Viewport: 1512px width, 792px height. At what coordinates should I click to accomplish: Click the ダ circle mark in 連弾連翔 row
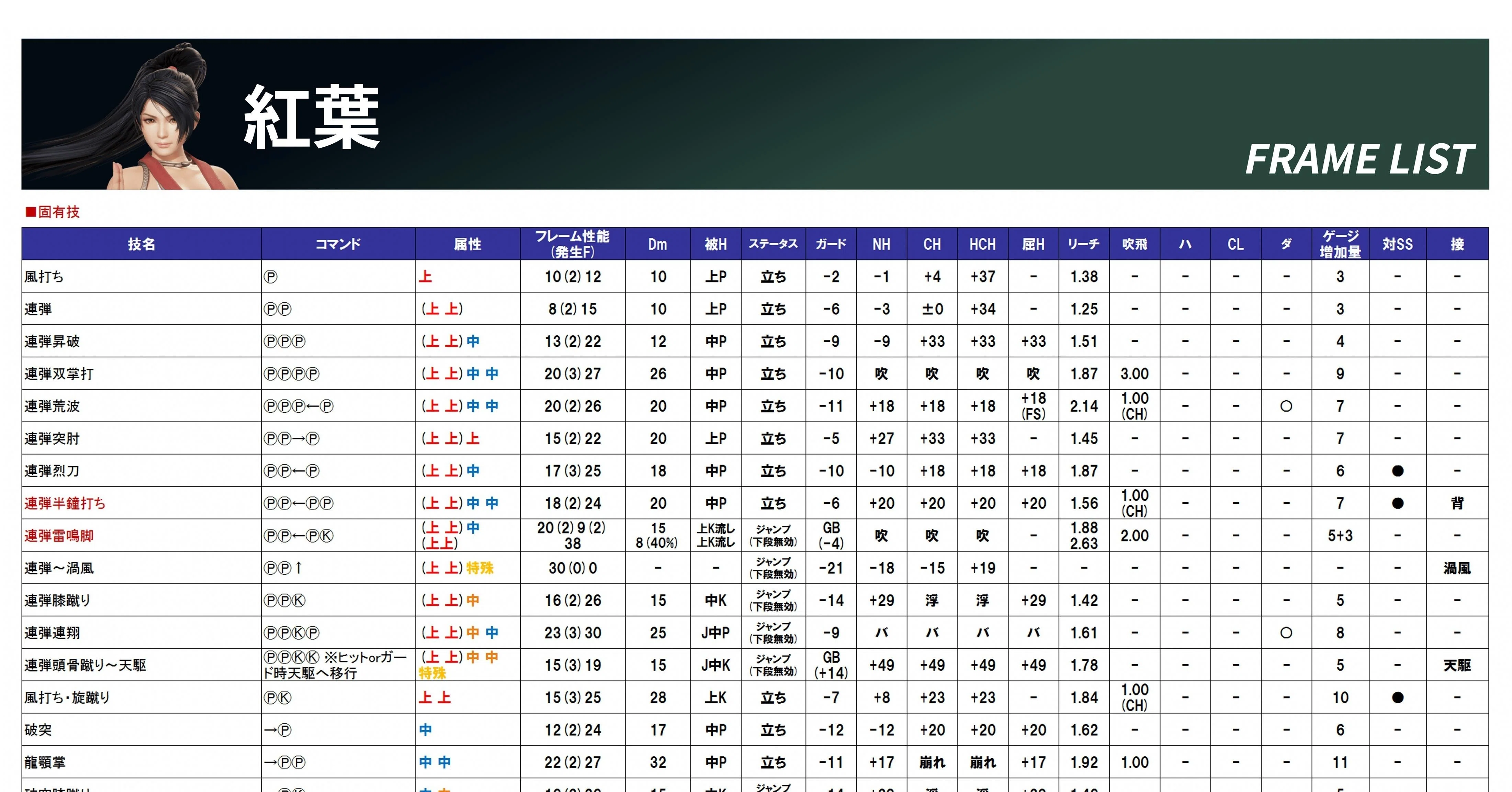tap(1286, 633)
